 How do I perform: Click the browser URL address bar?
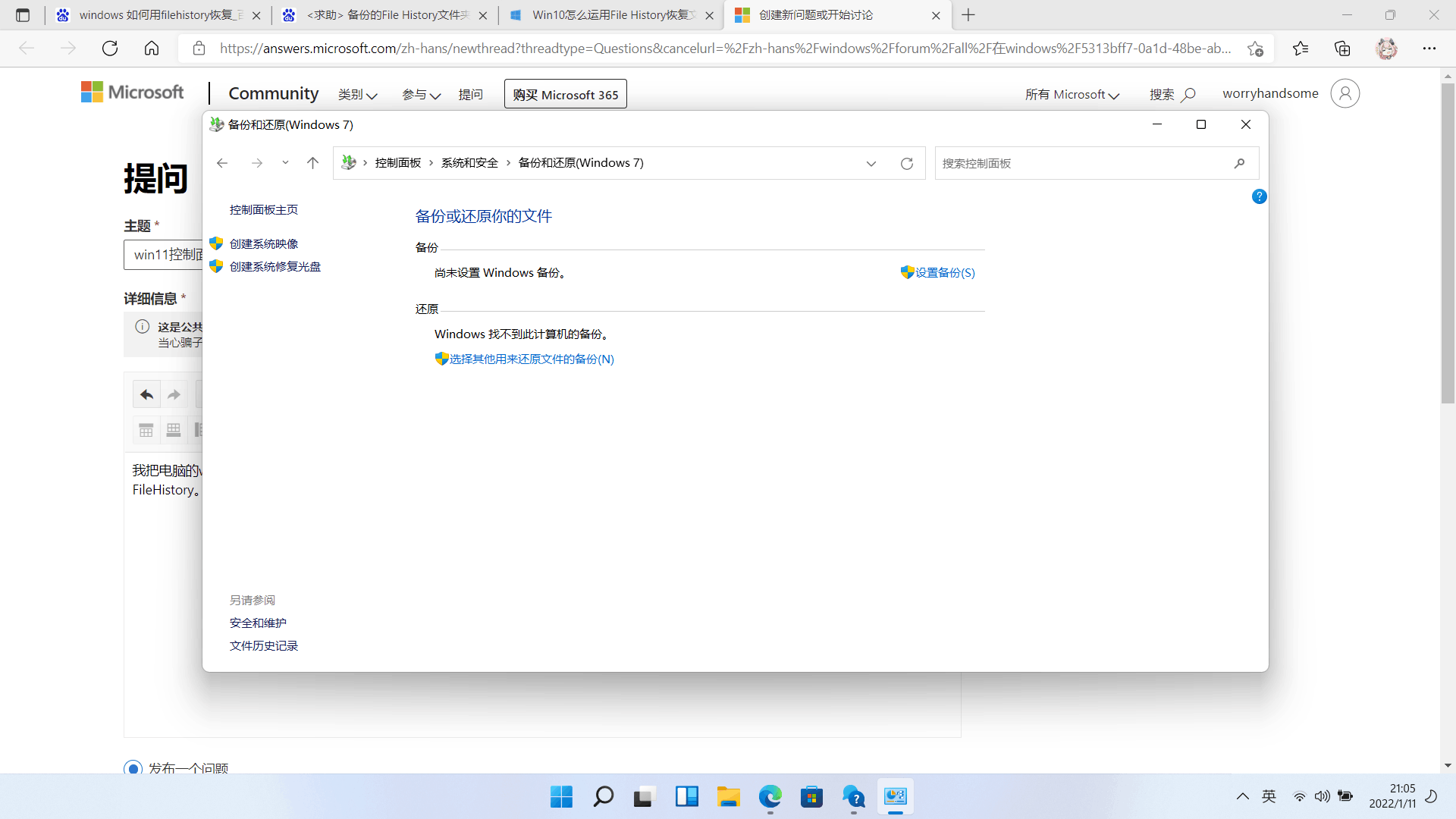(x=724, y=49)
